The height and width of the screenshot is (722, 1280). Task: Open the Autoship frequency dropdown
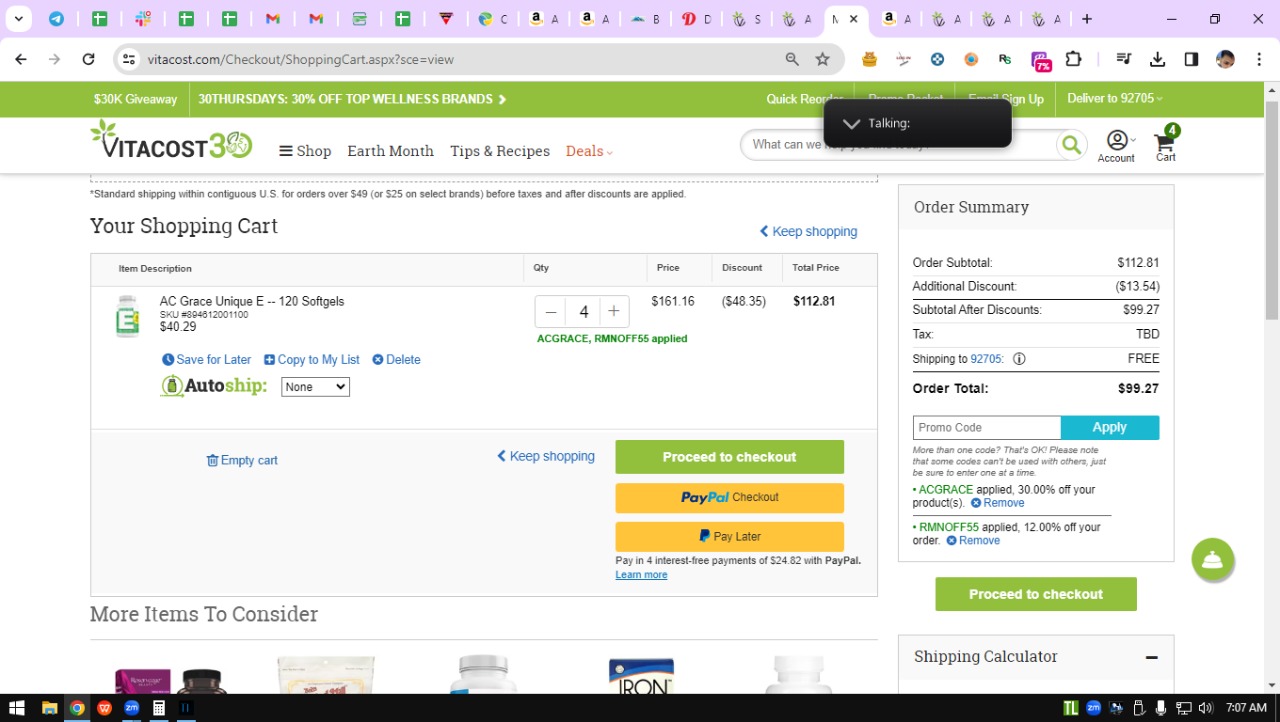[x=315, y=387]
